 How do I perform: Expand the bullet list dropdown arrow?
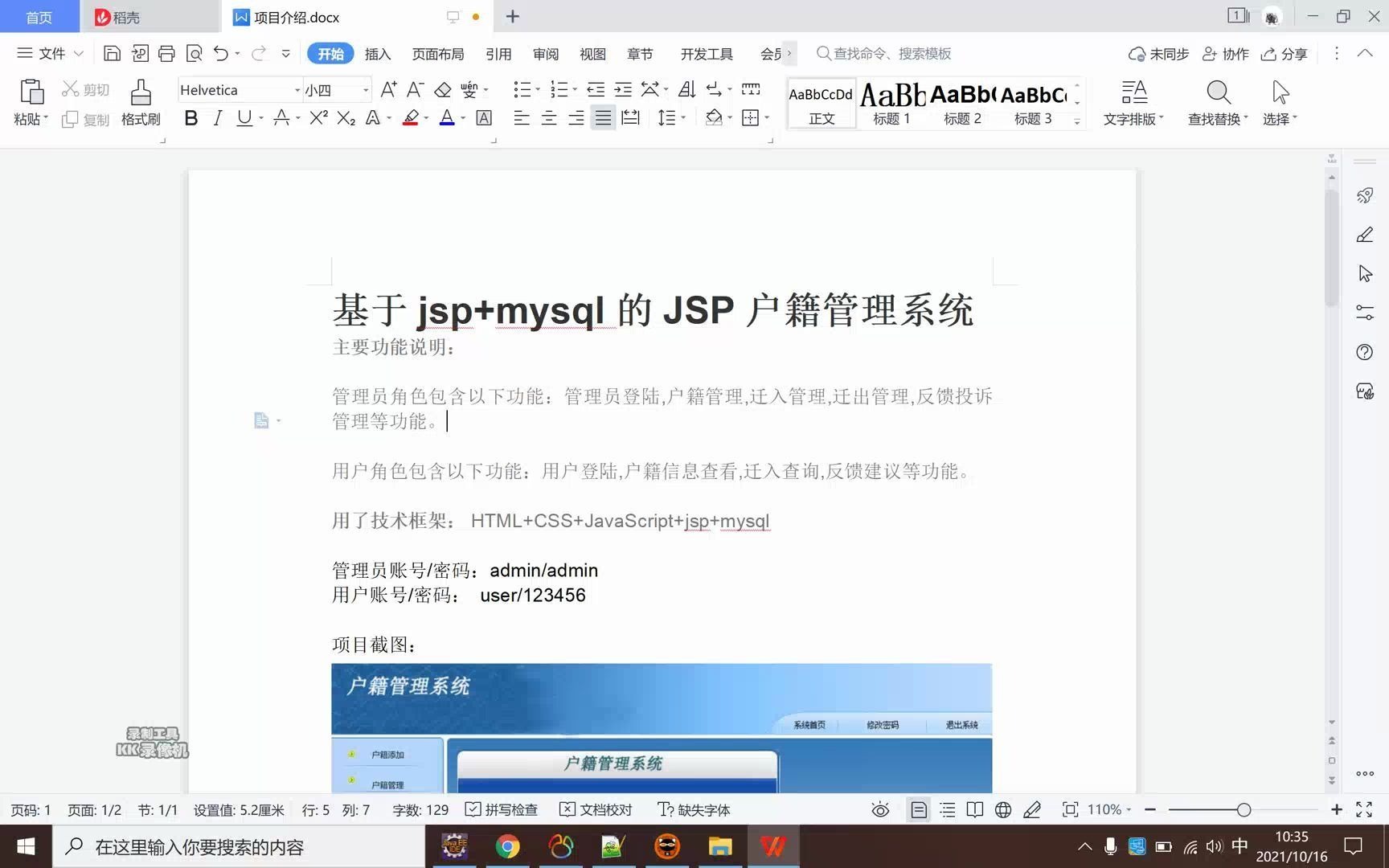[538, 89]
